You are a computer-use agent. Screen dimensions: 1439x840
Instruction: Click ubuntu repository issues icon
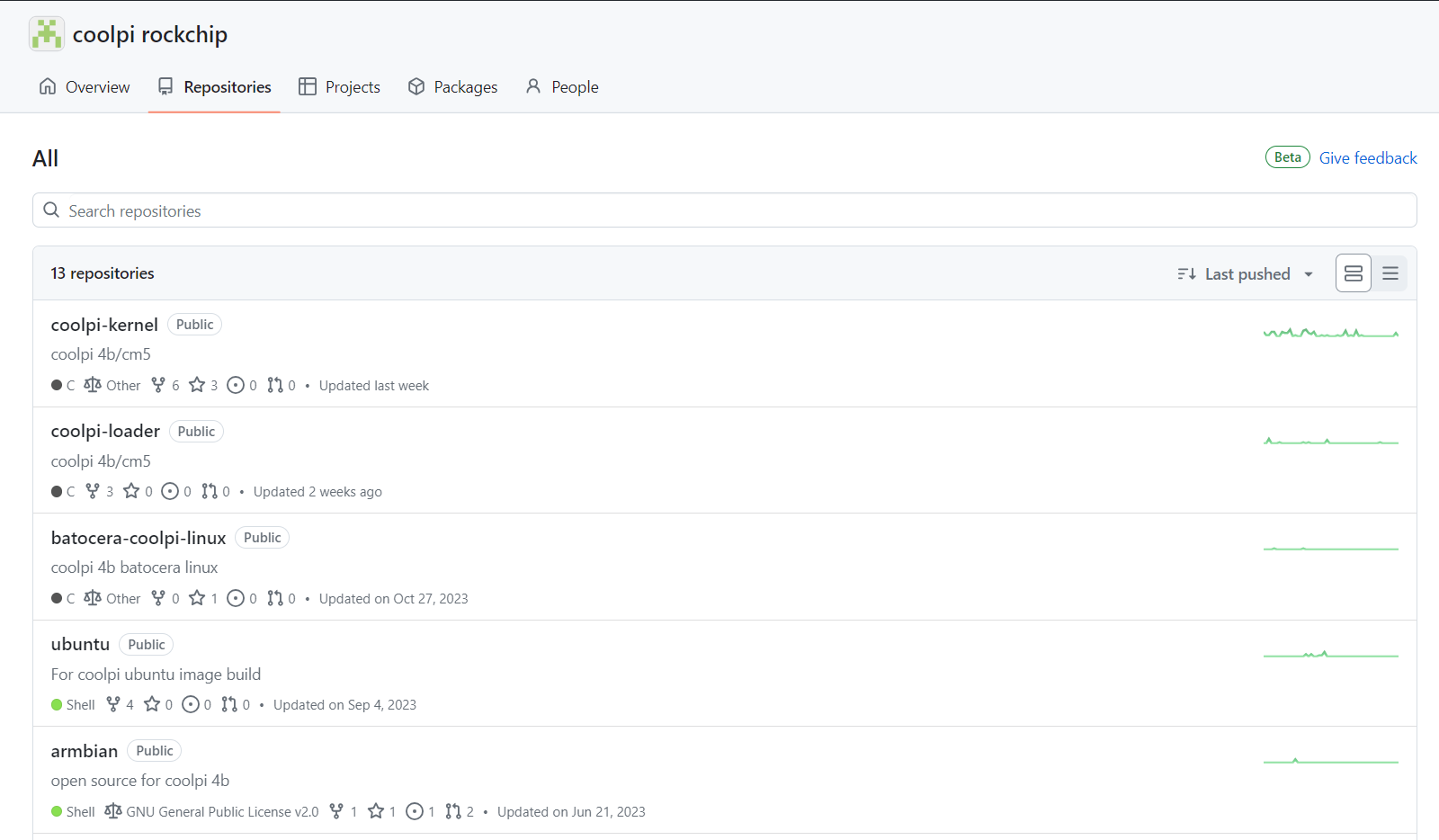(191, 704)
